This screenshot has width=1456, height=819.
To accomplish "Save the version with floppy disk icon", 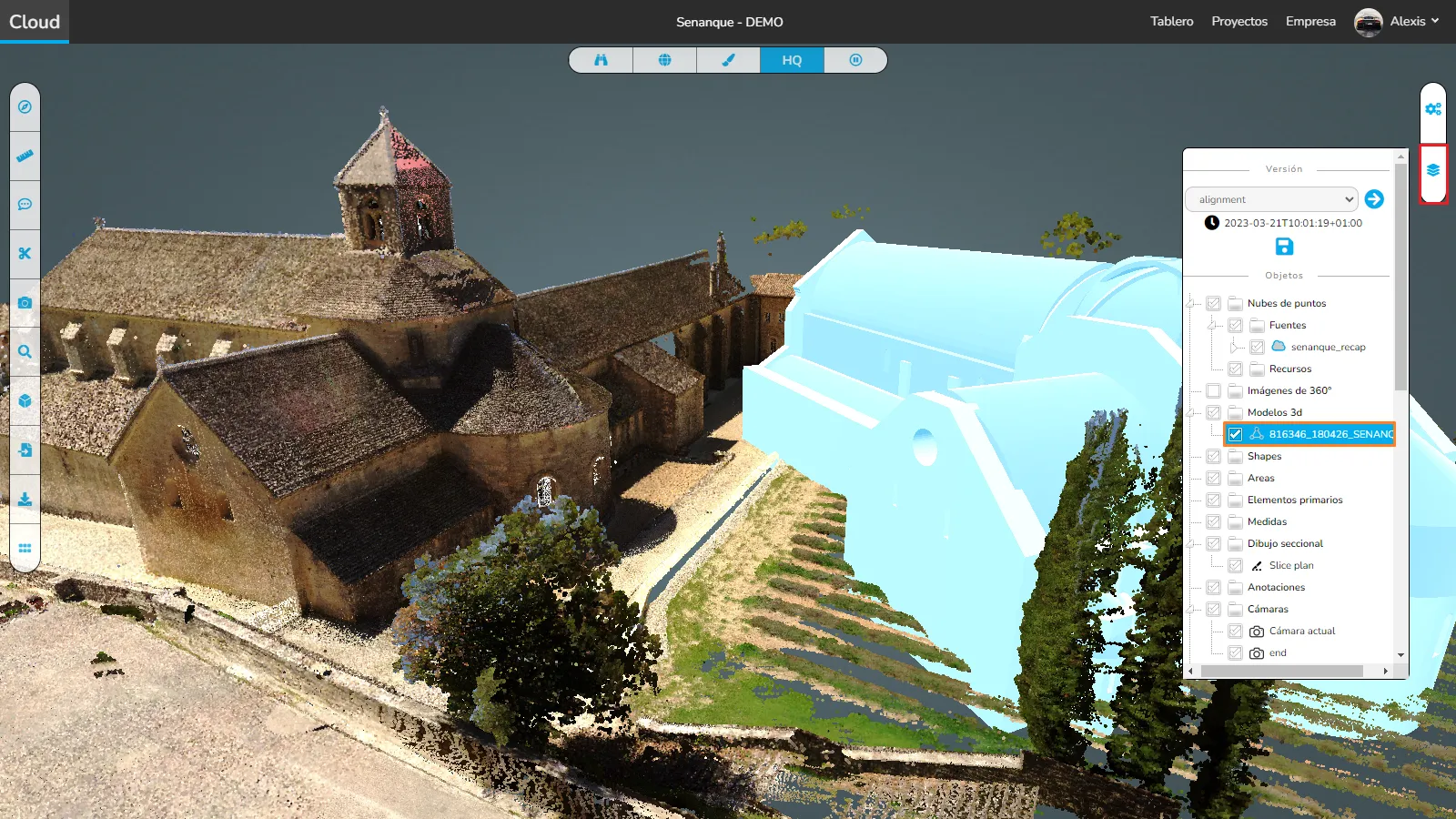I will point(1284,247).
